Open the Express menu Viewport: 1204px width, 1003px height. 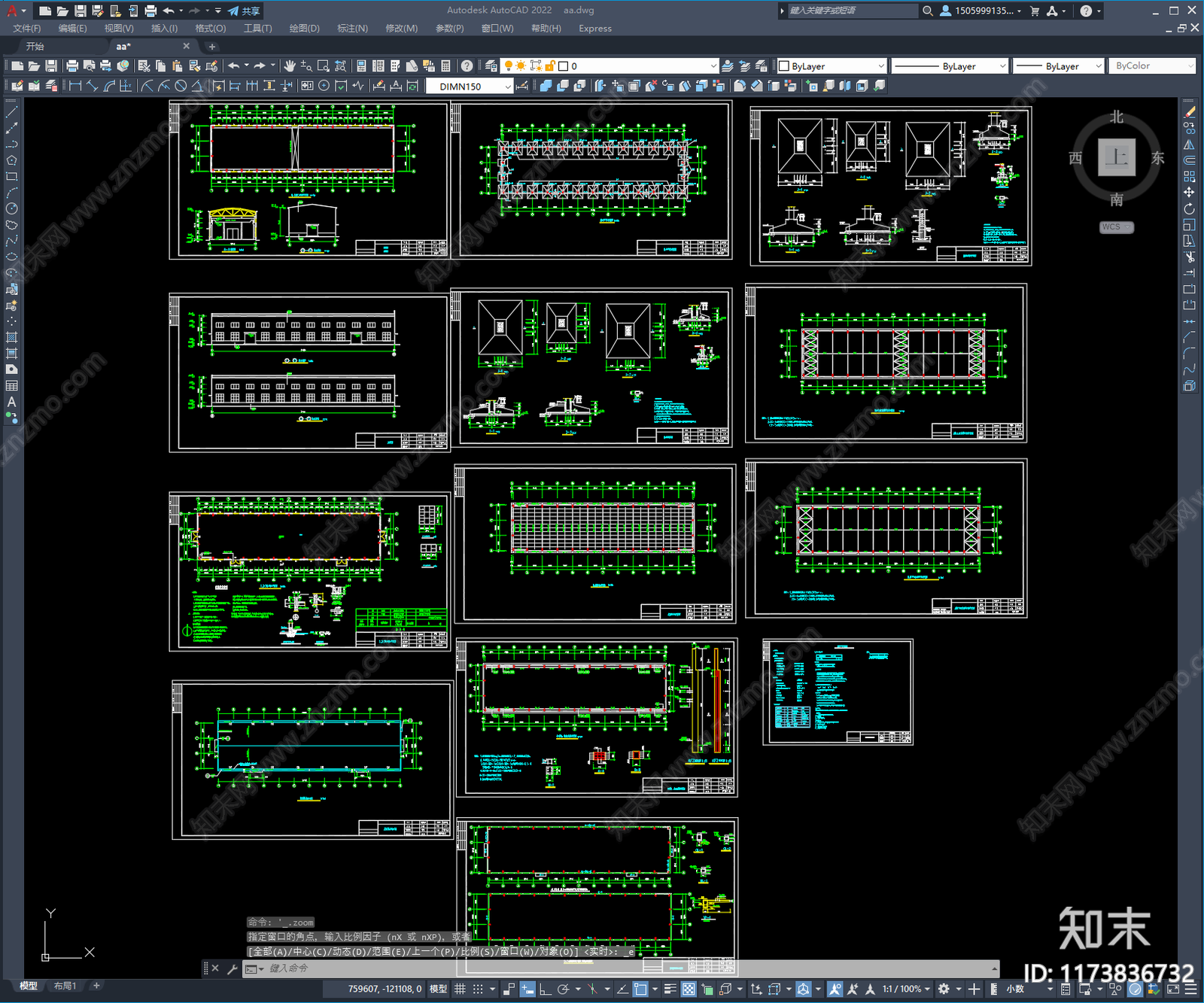pos(595,29)
